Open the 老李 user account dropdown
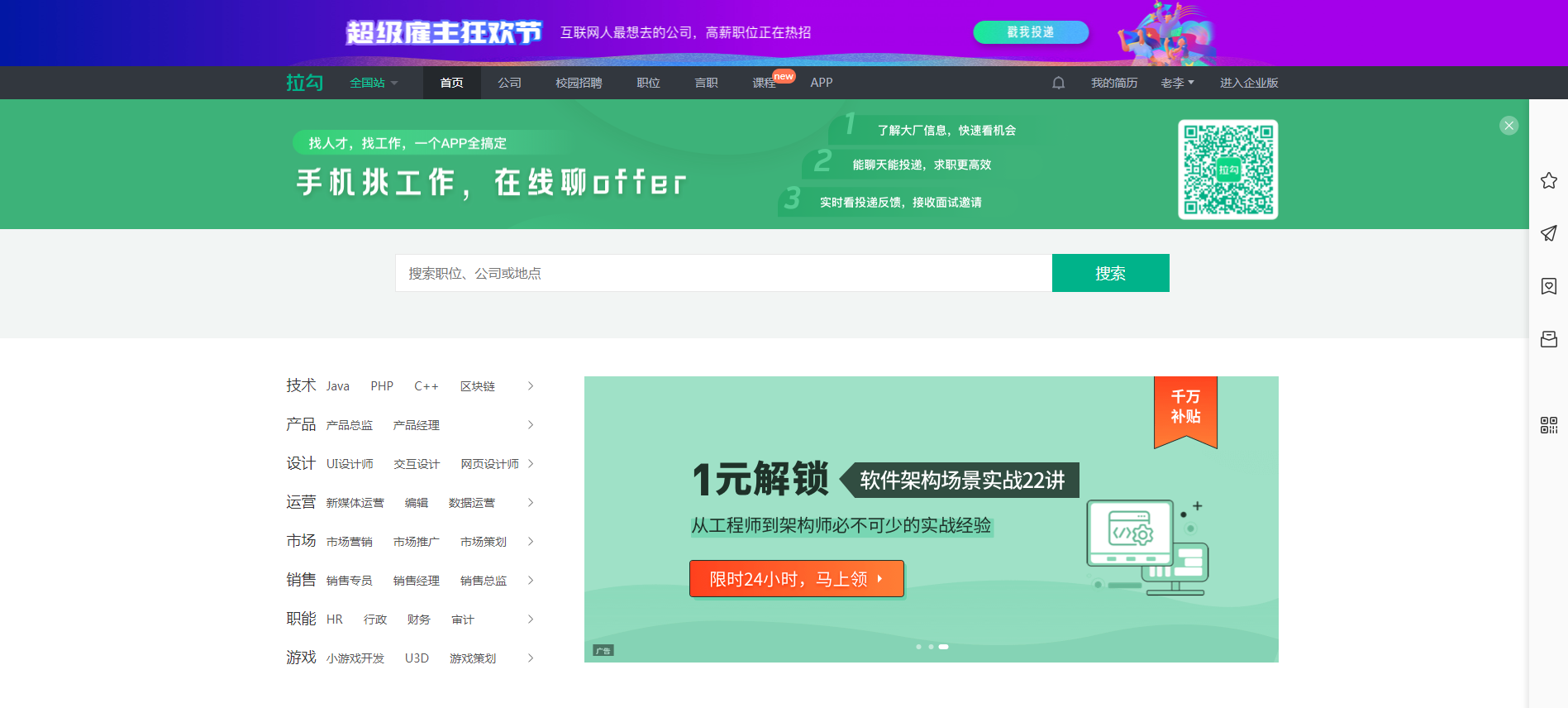The height and width of the screenshot is (708, 1568). tap(1177, 83)
